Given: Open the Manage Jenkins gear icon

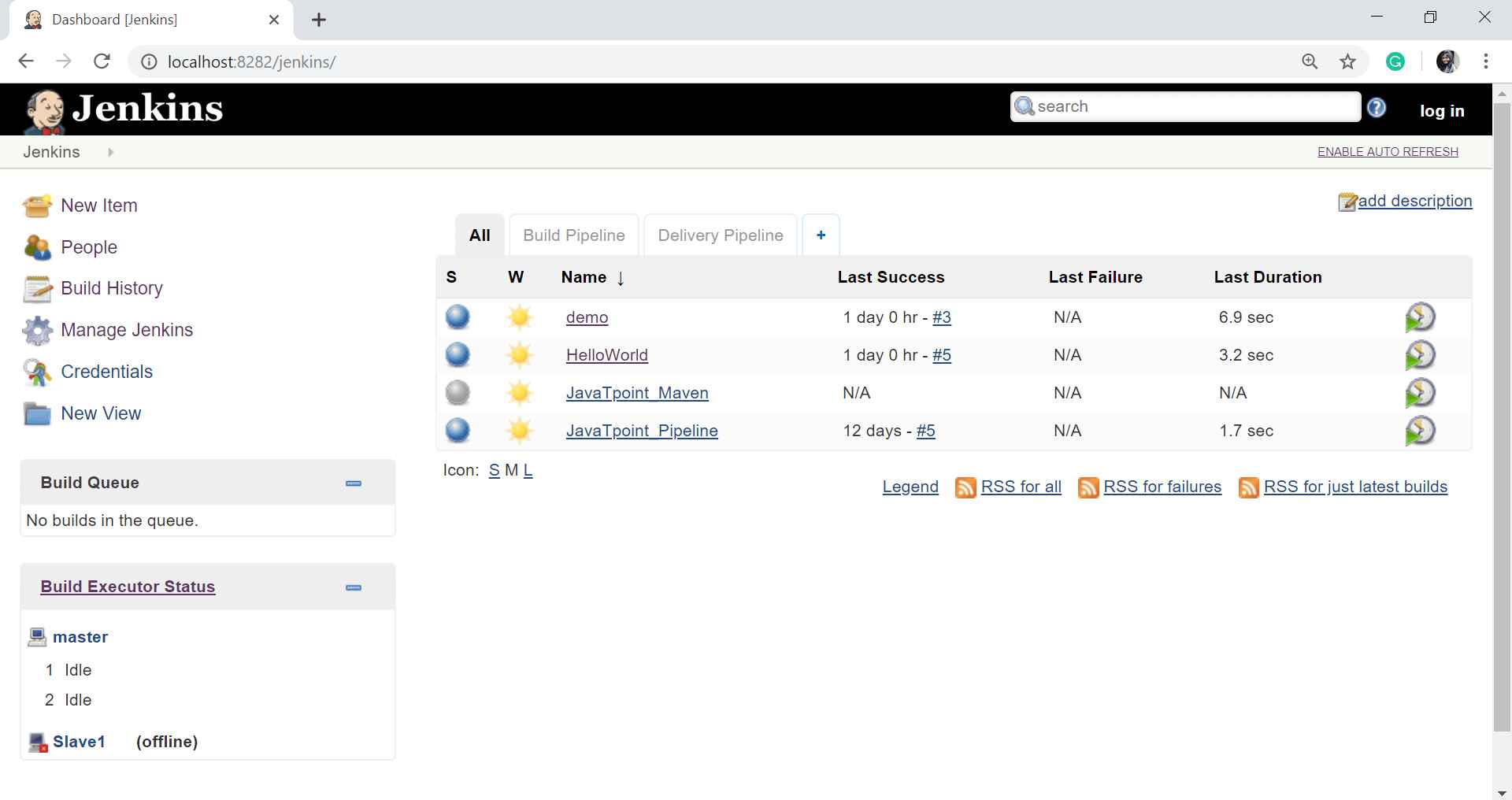Looking at the screenshot, I should click(37, 331).
